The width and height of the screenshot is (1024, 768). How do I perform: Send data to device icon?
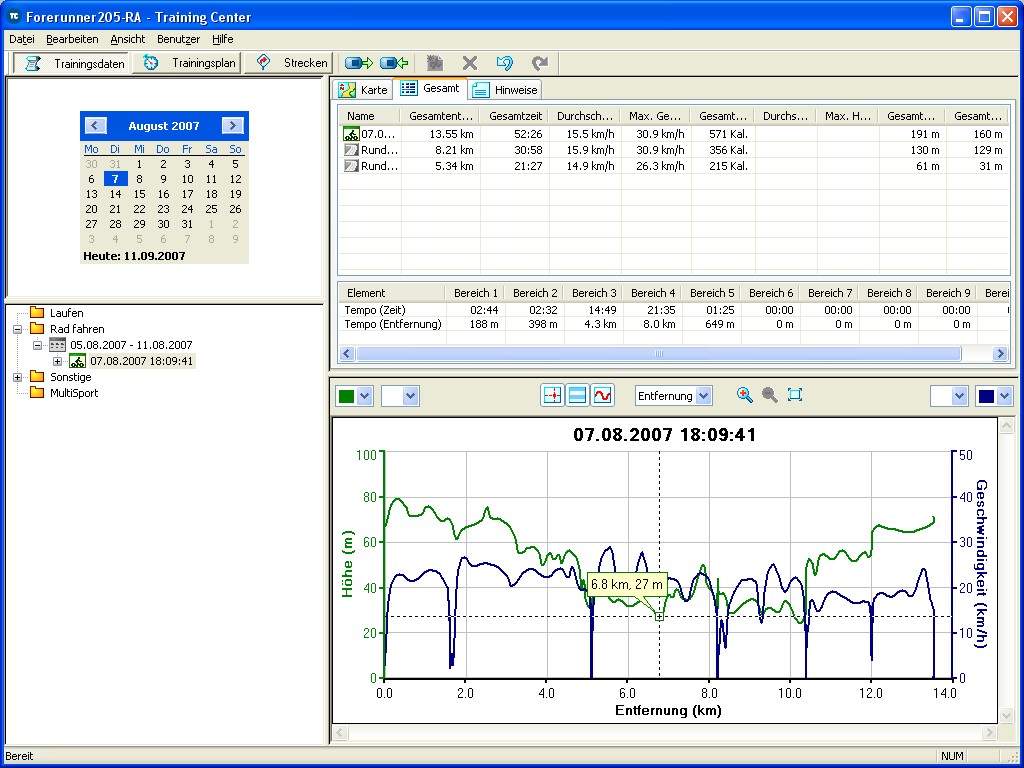coord(358,63)
